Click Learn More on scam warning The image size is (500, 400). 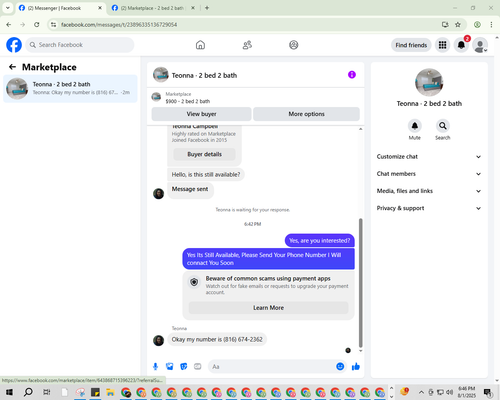coord(268,308)
